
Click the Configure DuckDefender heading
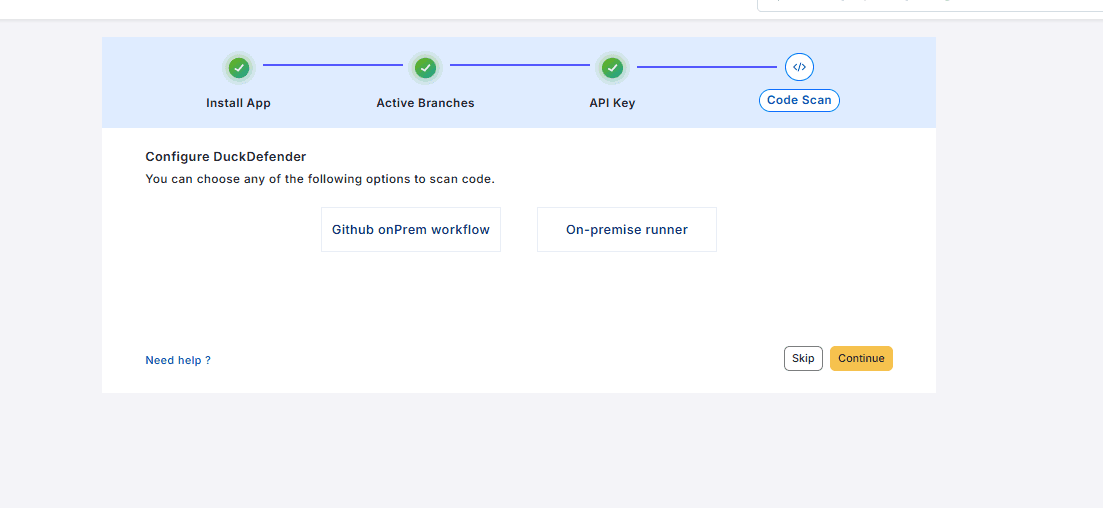click(226, 157)
